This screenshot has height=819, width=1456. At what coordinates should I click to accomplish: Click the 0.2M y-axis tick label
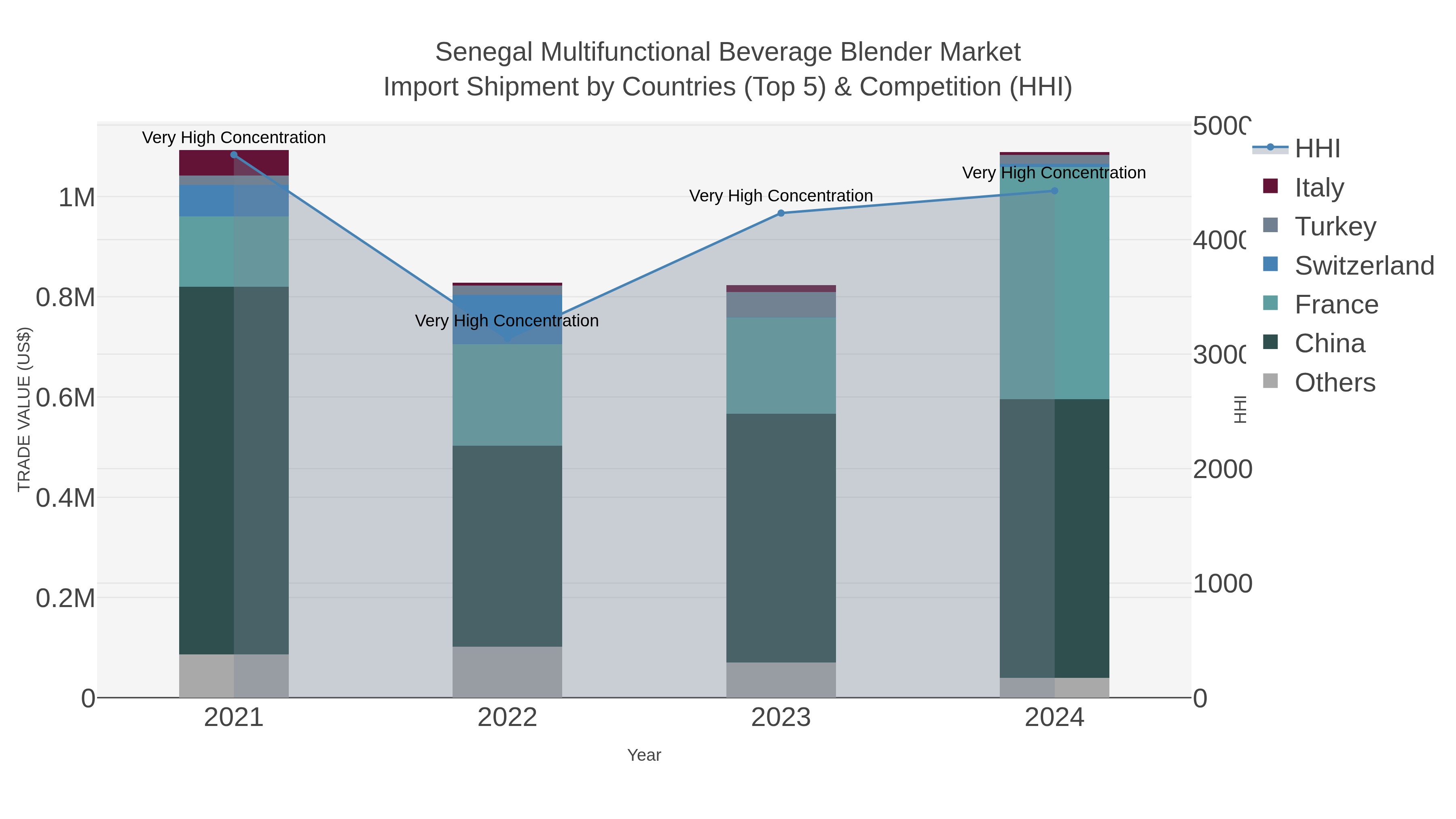pyautogui.click(x=66, y=599)
